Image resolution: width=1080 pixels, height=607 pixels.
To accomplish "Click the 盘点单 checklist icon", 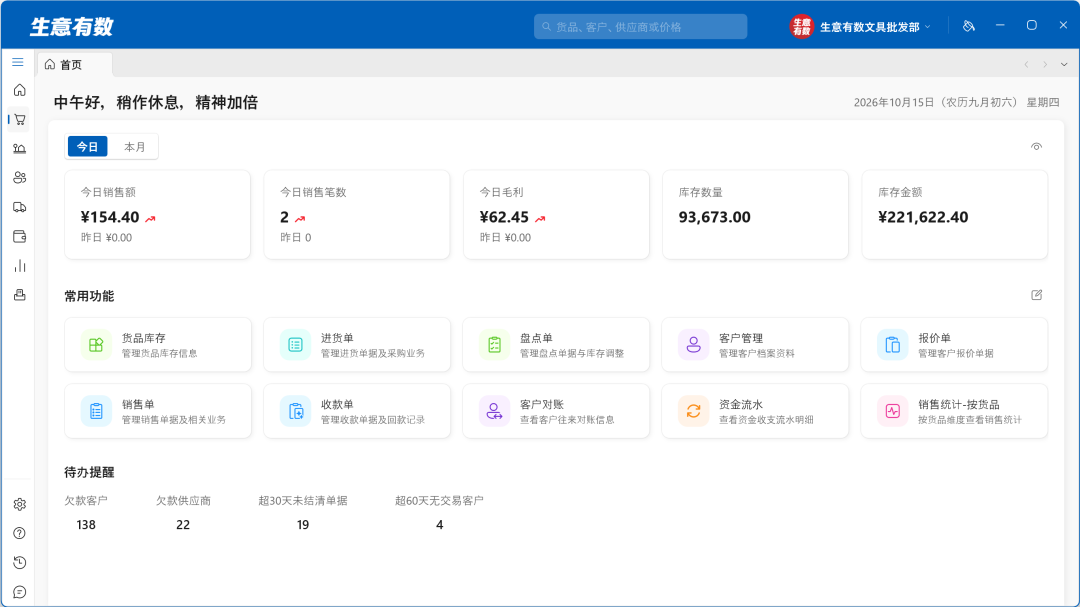I will (x=494, y=344).
